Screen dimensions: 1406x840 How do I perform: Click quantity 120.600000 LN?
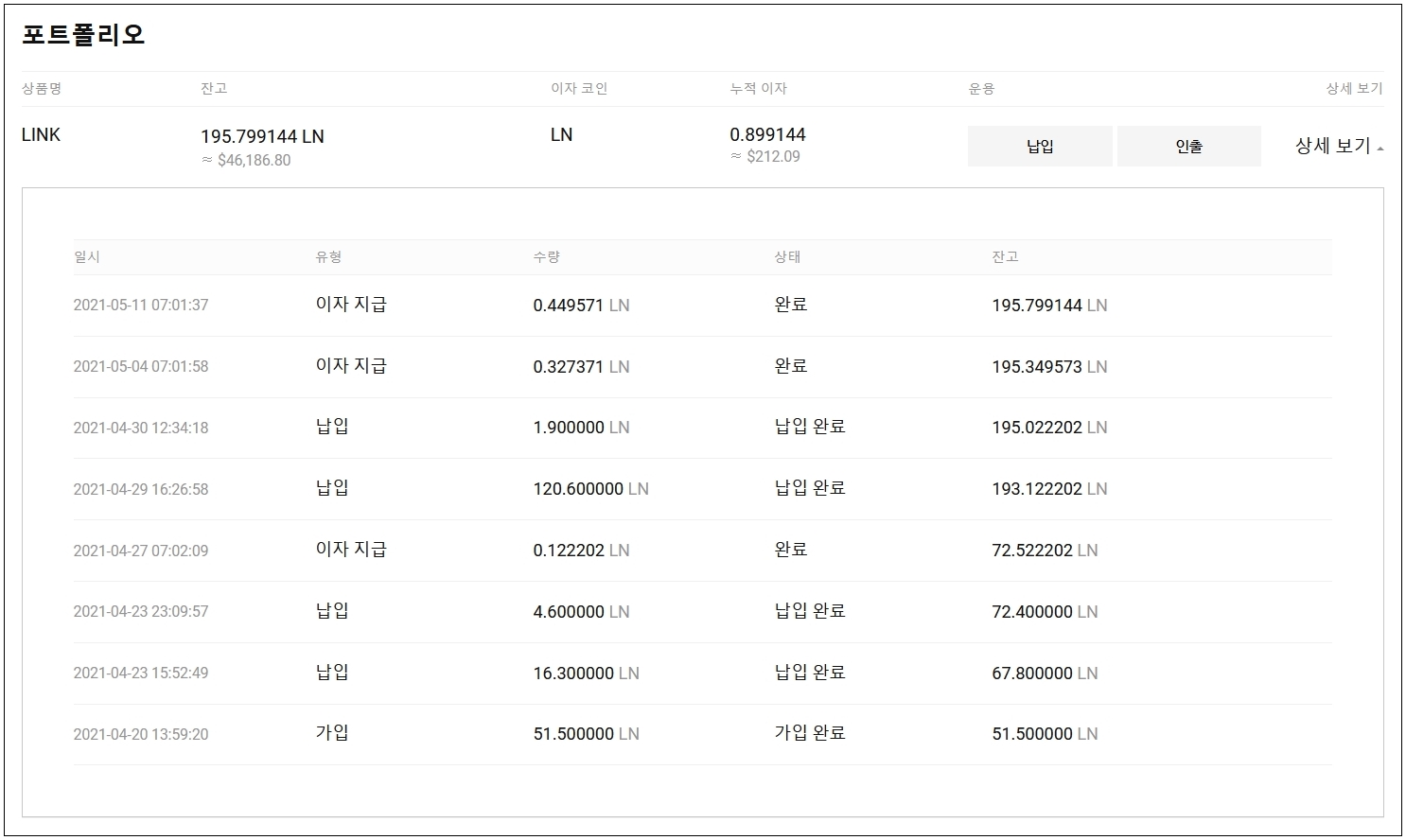point(590,489)
